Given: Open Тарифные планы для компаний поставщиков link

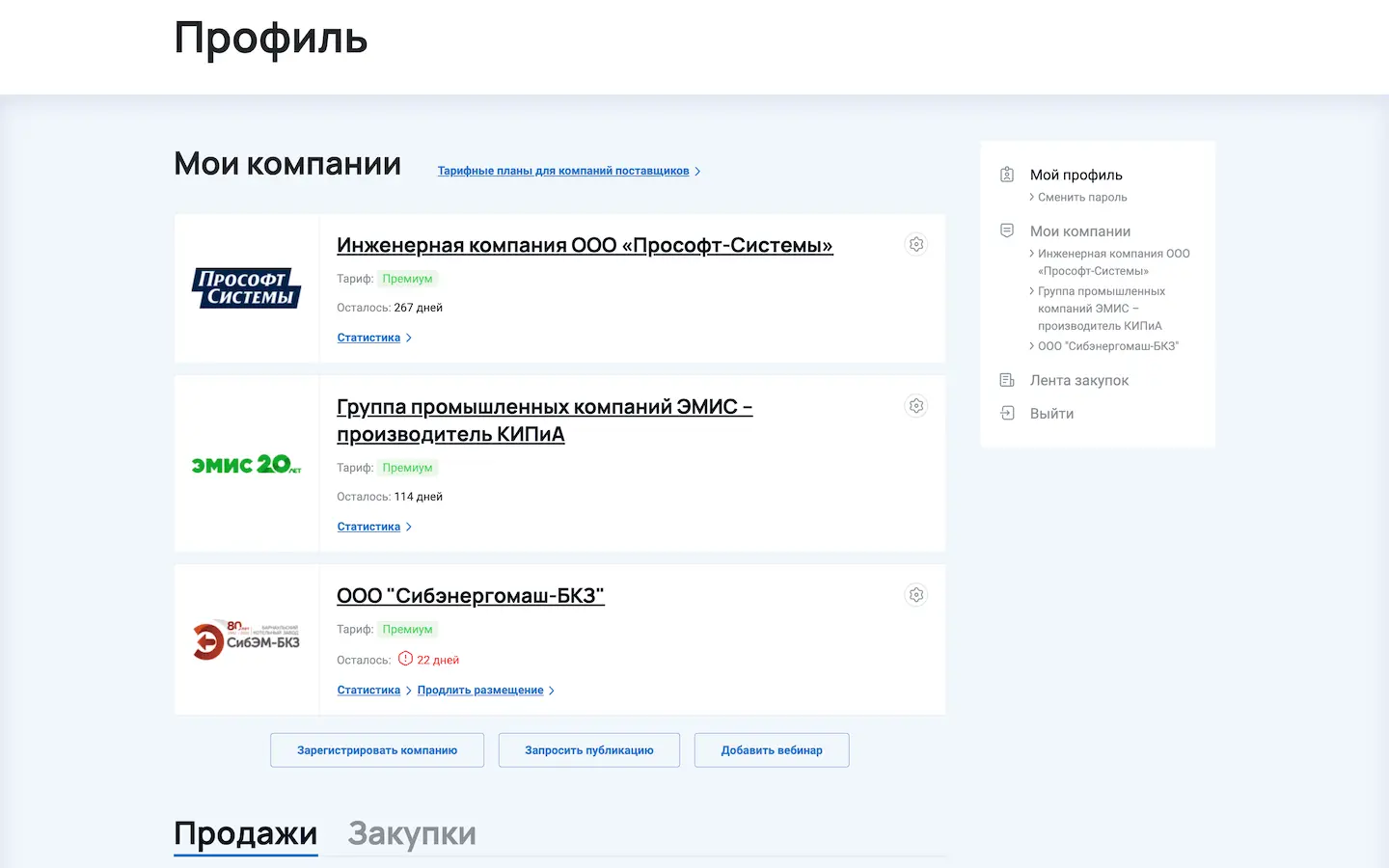Looking at the screenshot, I should (x=563, y=171).
